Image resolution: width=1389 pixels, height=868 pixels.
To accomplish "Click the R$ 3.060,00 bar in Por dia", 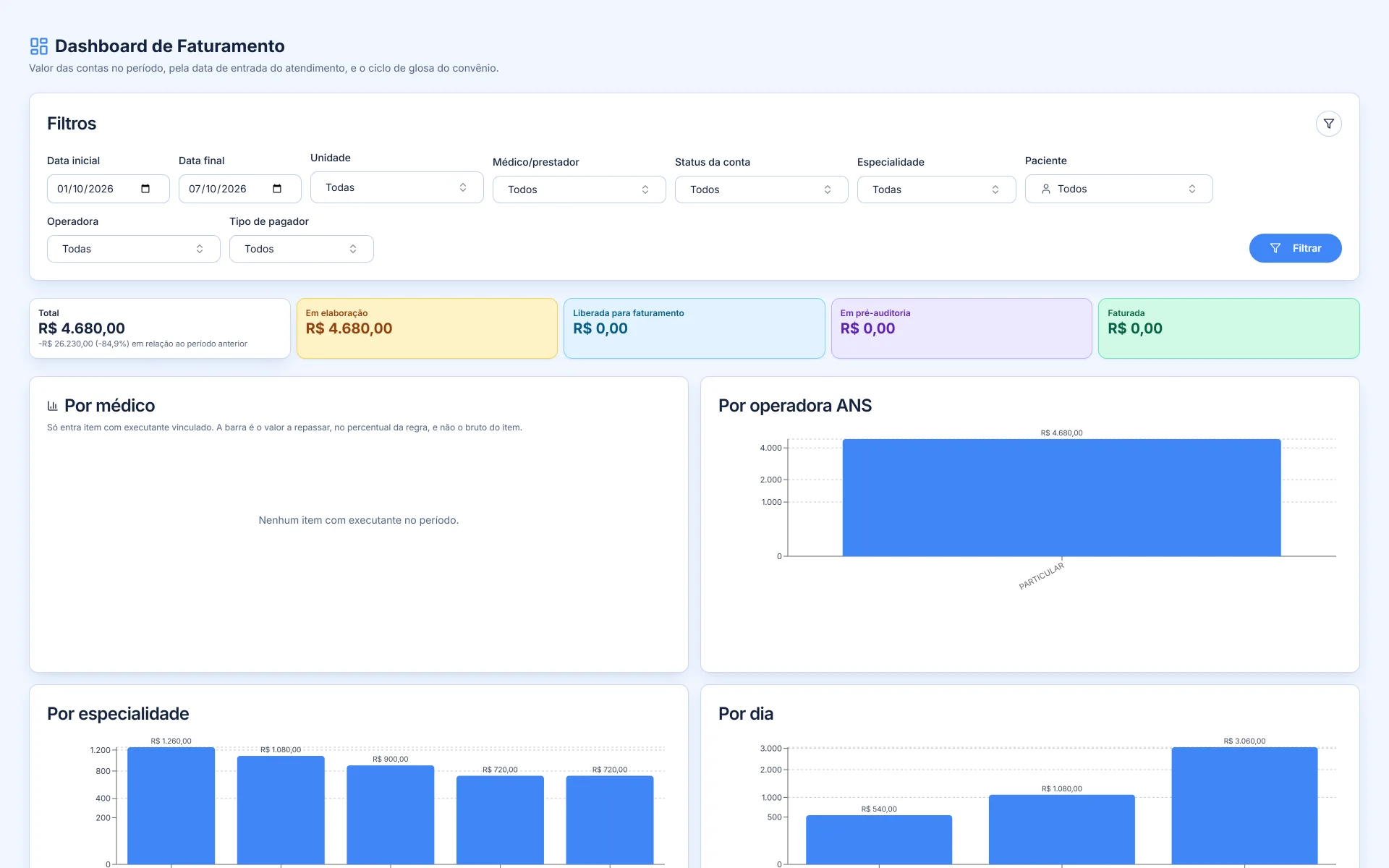I will click(x=1244, y=806).
